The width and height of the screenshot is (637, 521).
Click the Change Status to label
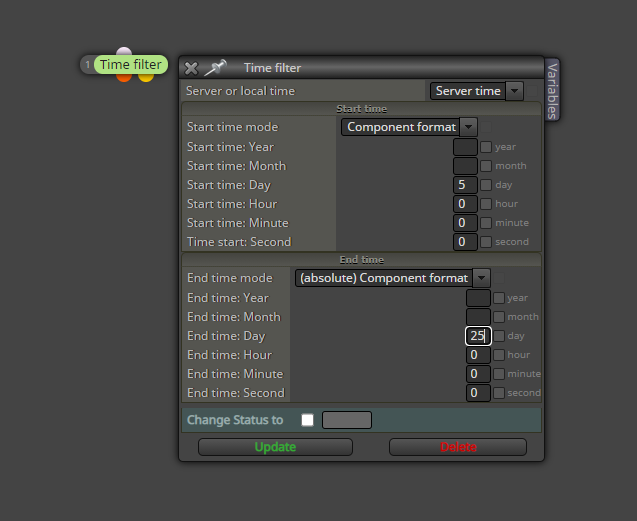(235, 420)
